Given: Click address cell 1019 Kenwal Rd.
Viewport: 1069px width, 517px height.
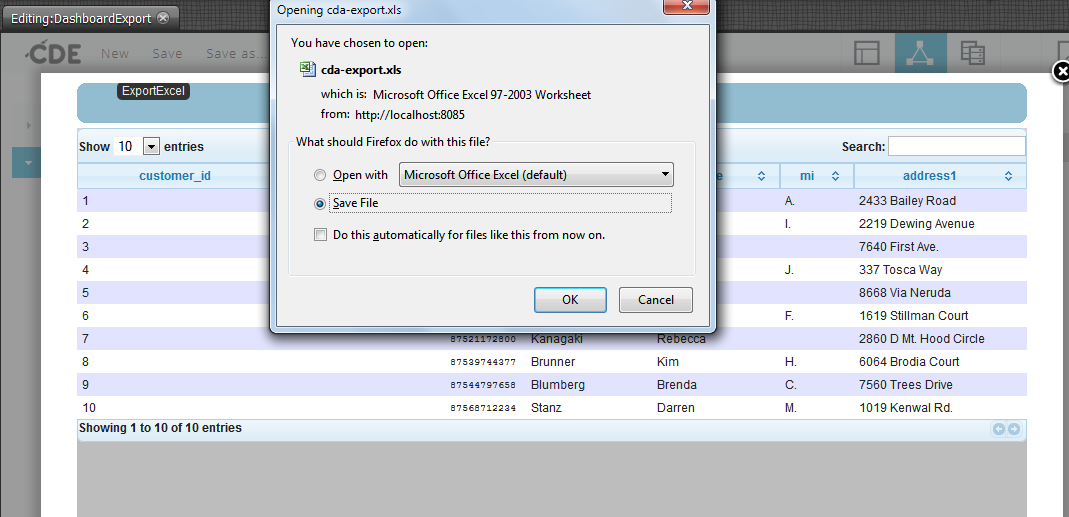Looking at the screenshot, I should point(905,408).
